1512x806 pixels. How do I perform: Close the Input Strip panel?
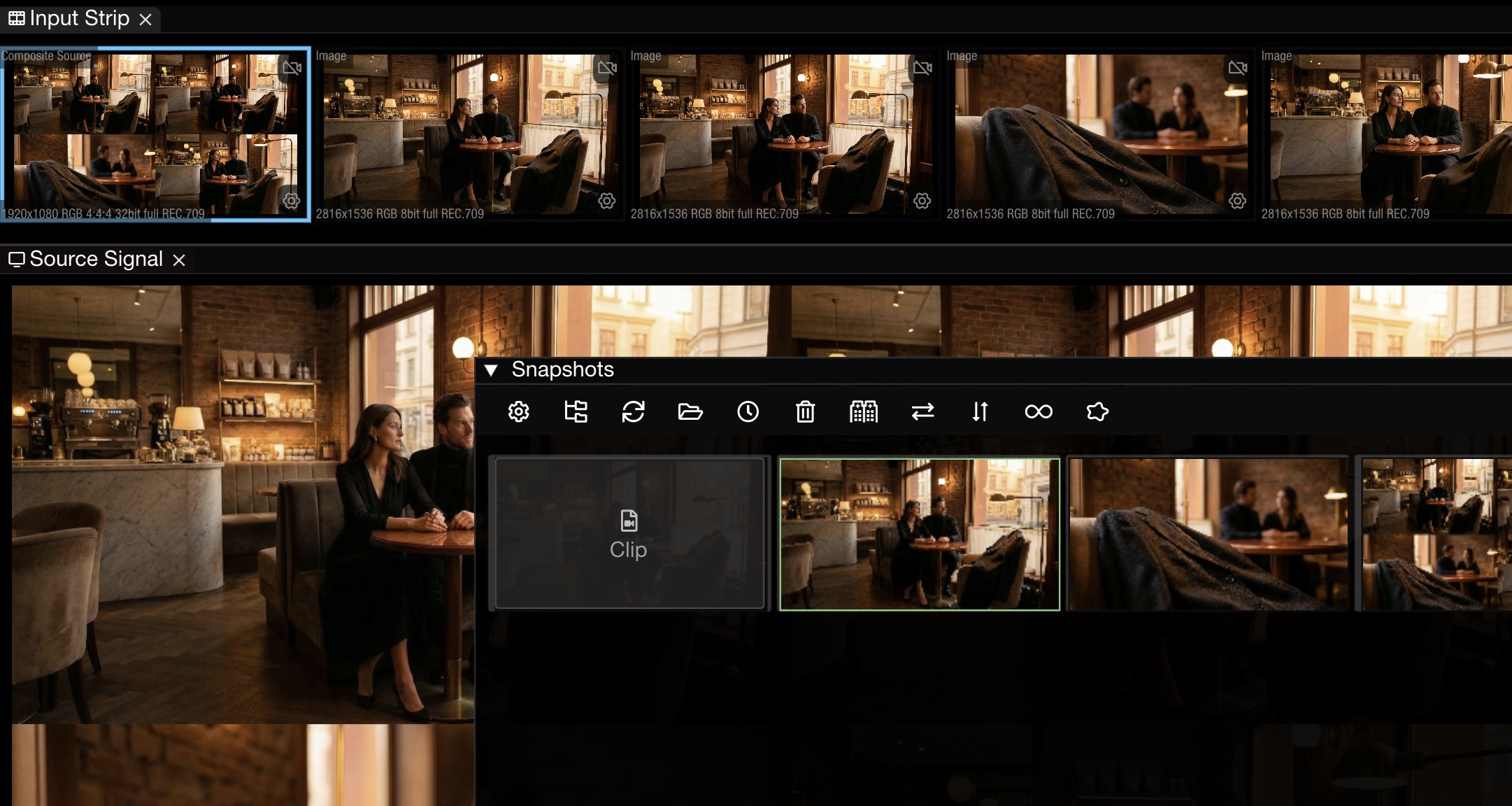145,19
